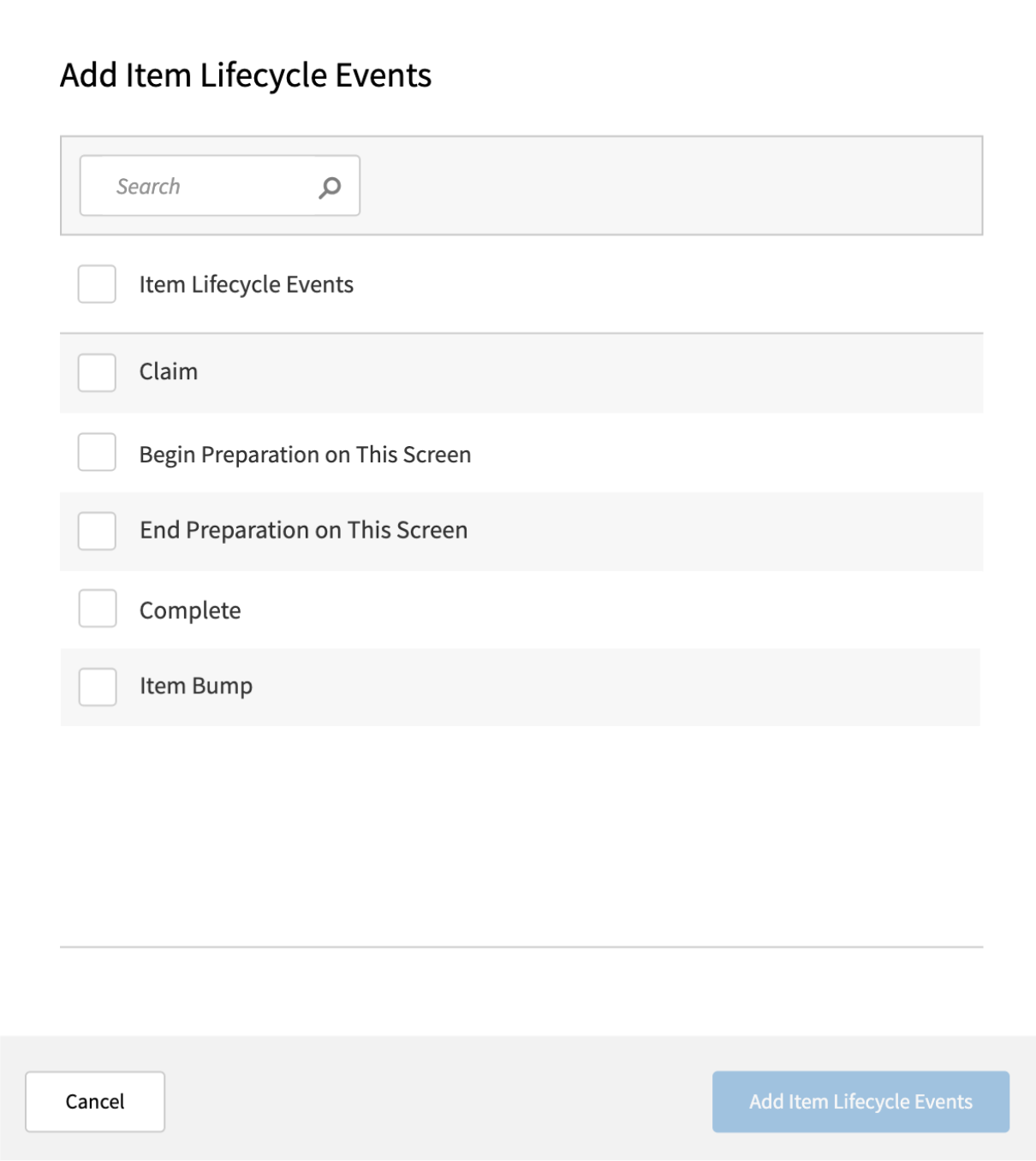Check the Complete checkbox

click(x=97, y=609)
